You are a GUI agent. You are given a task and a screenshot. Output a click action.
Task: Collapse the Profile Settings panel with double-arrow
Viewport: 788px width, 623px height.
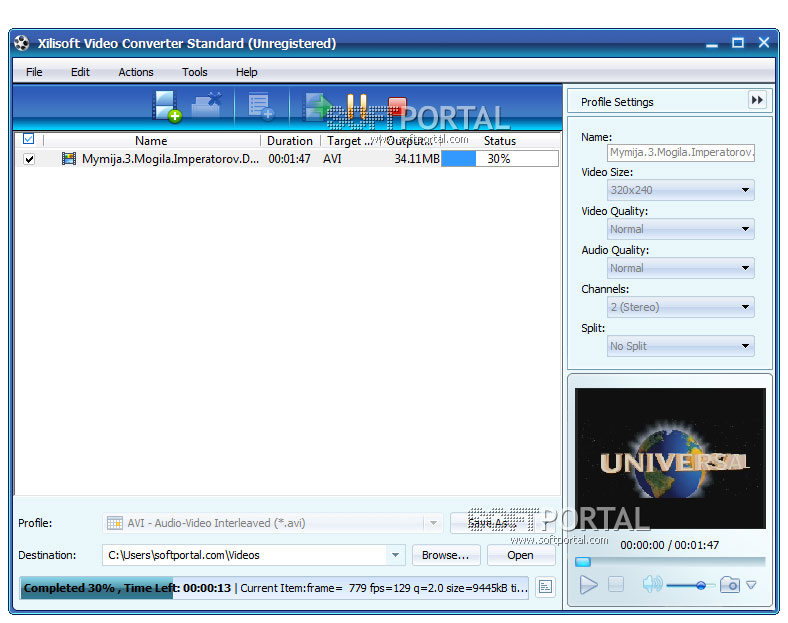757,100
